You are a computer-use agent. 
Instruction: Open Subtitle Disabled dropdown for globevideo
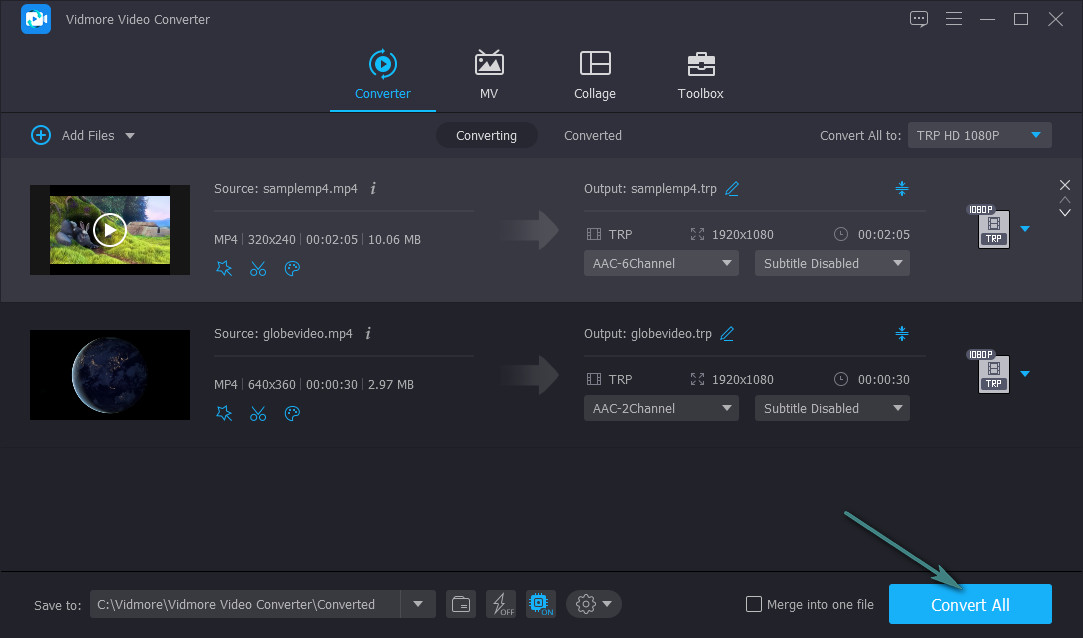click(832, 408)
